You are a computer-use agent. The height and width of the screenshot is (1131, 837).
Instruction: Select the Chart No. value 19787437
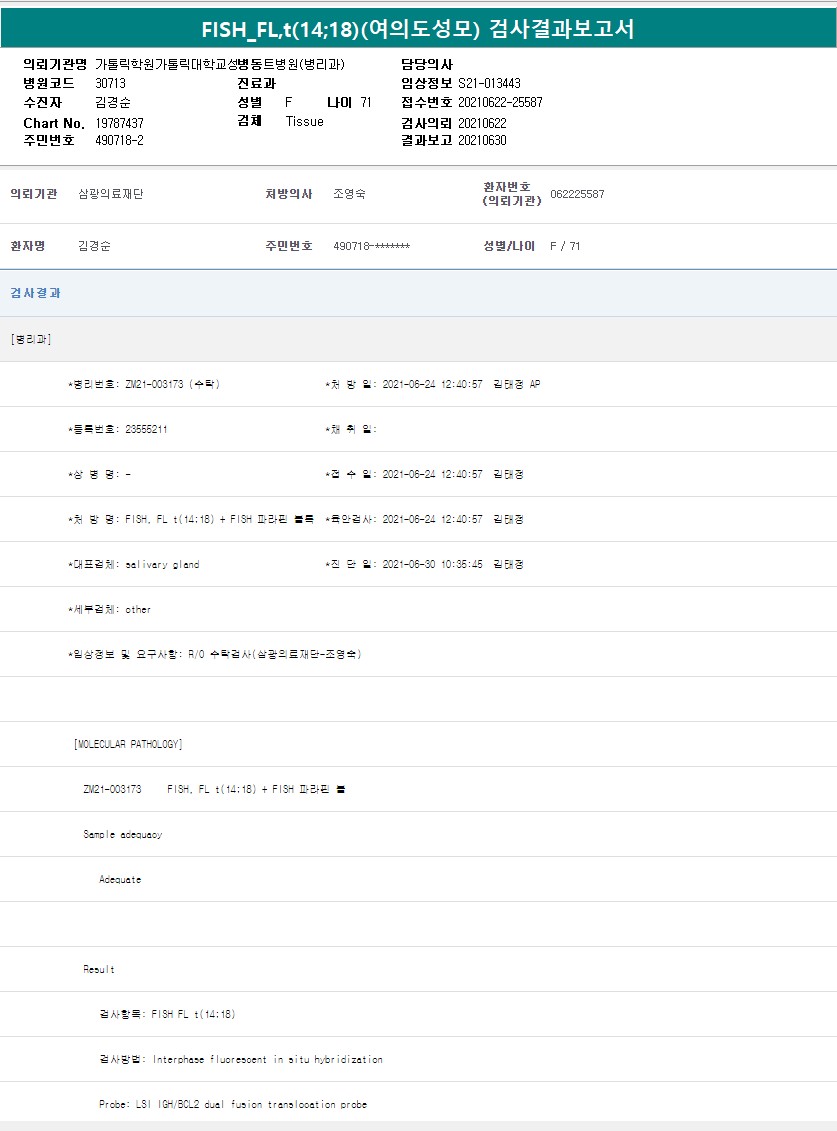point(119,123)
